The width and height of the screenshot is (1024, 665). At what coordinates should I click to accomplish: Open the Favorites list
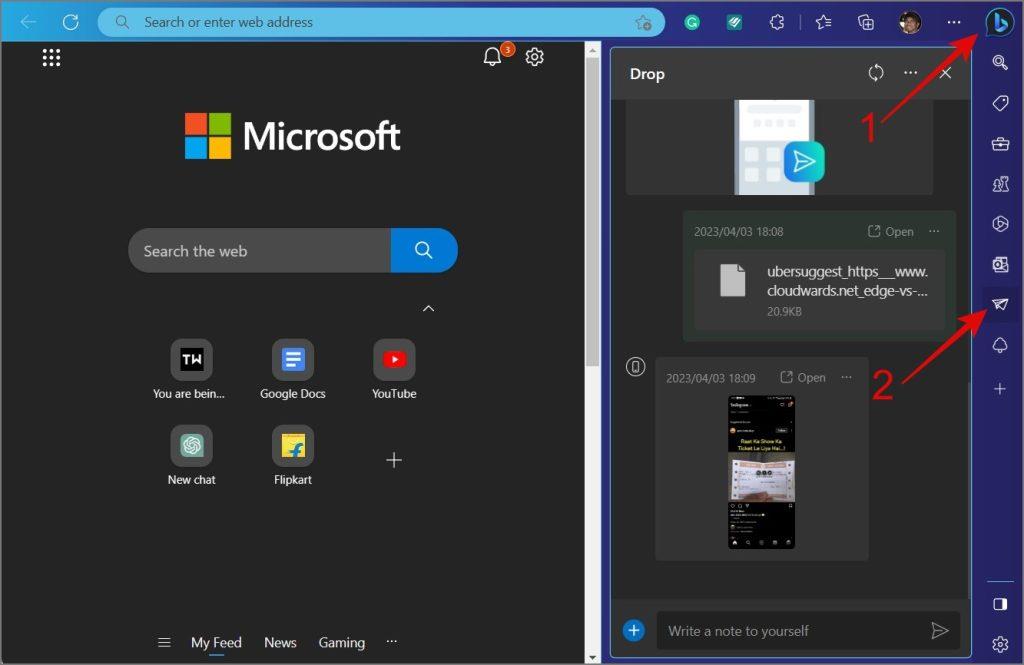point(824,23)
